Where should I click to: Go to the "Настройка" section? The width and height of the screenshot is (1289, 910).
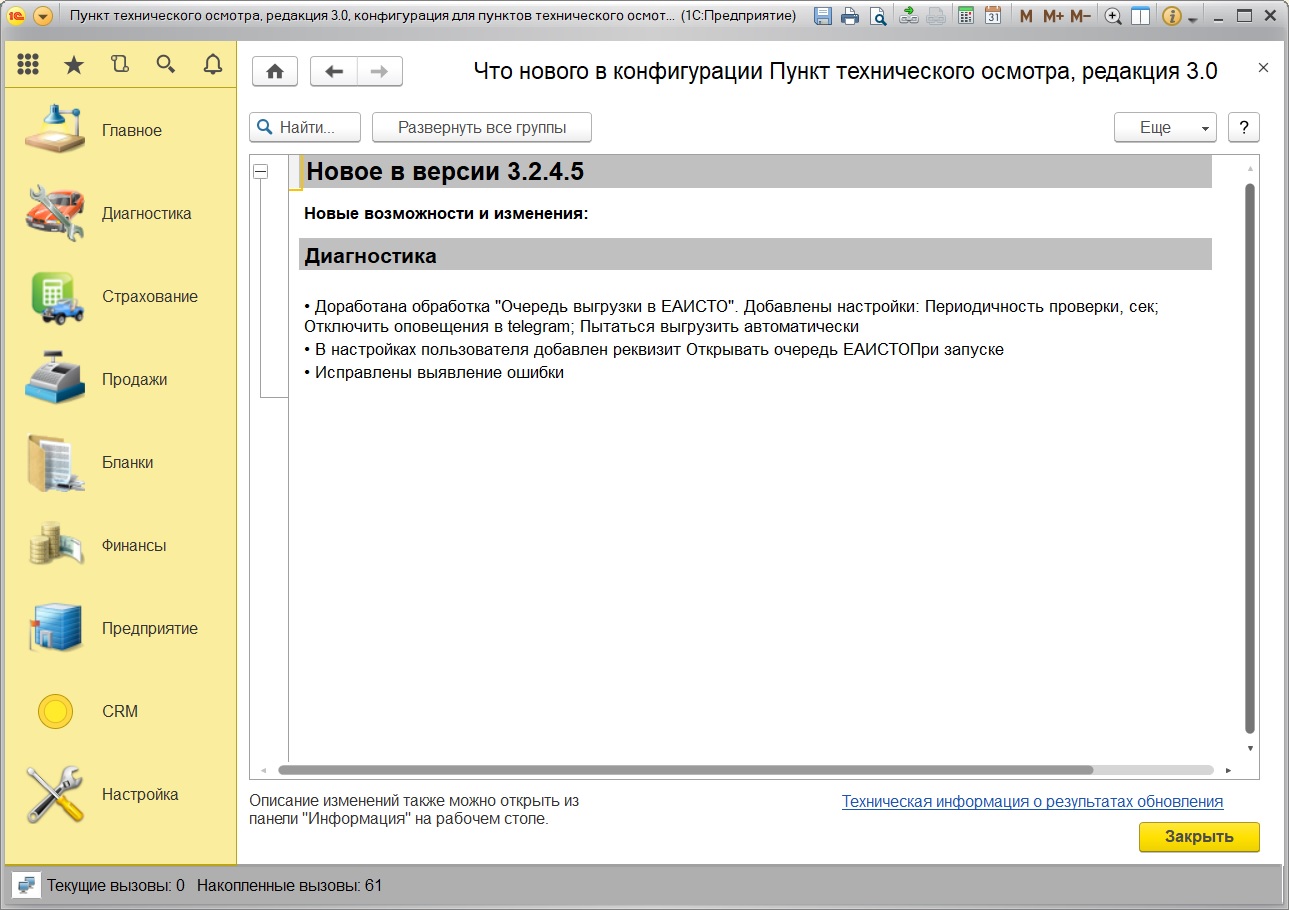tap(140, 794)
